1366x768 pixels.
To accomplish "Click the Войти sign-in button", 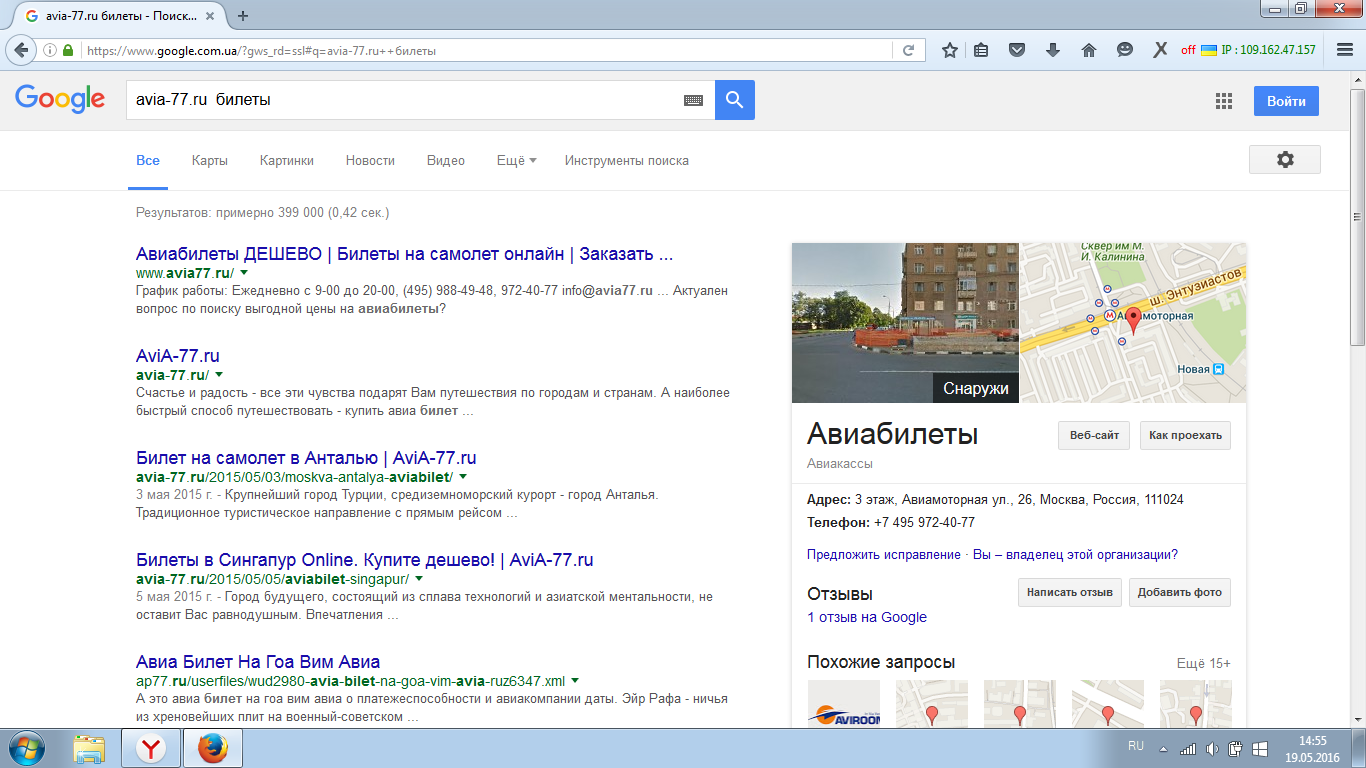I will (x=1286, y=101).
